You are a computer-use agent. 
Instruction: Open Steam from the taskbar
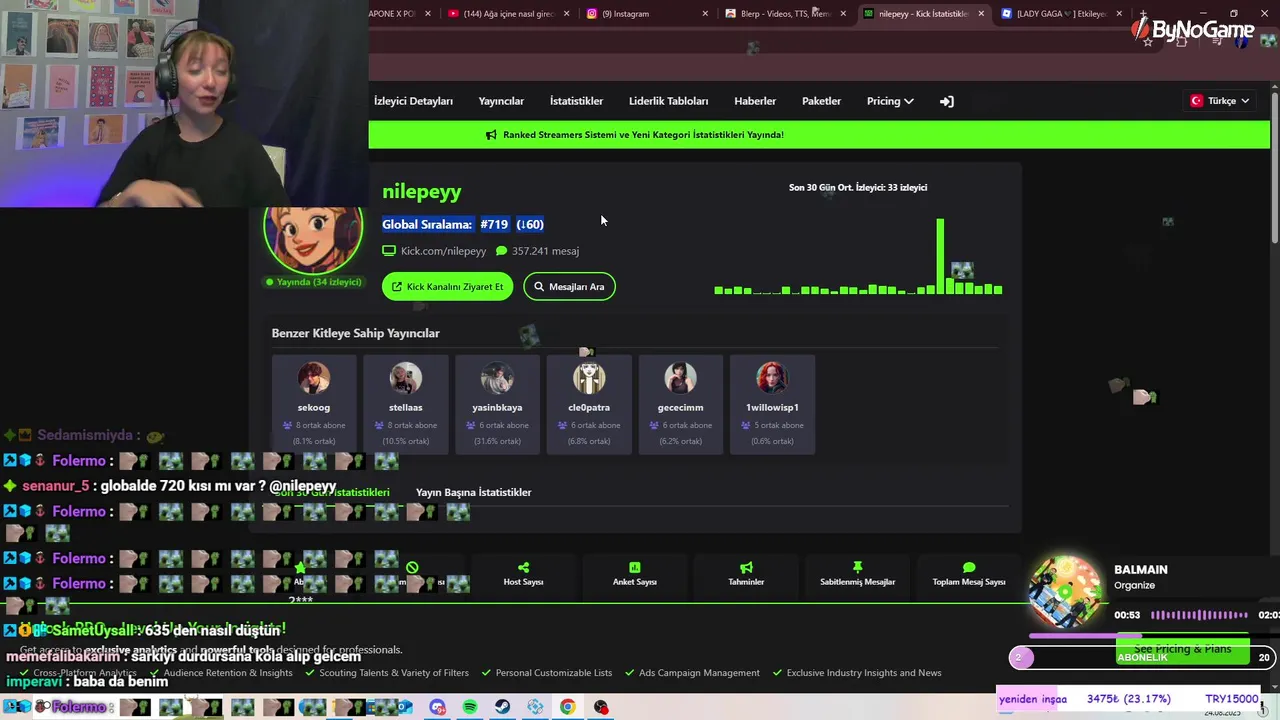click(x=502, y=707)
